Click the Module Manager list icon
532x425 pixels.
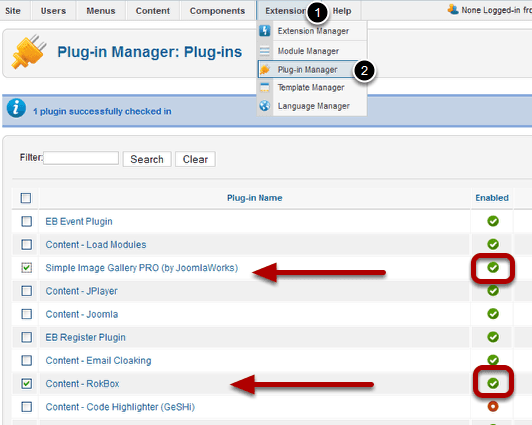(265, 51)
